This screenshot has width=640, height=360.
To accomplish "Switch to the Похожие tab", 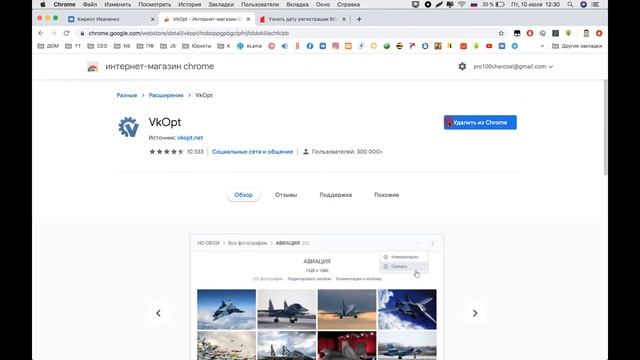I will point(387,195).
